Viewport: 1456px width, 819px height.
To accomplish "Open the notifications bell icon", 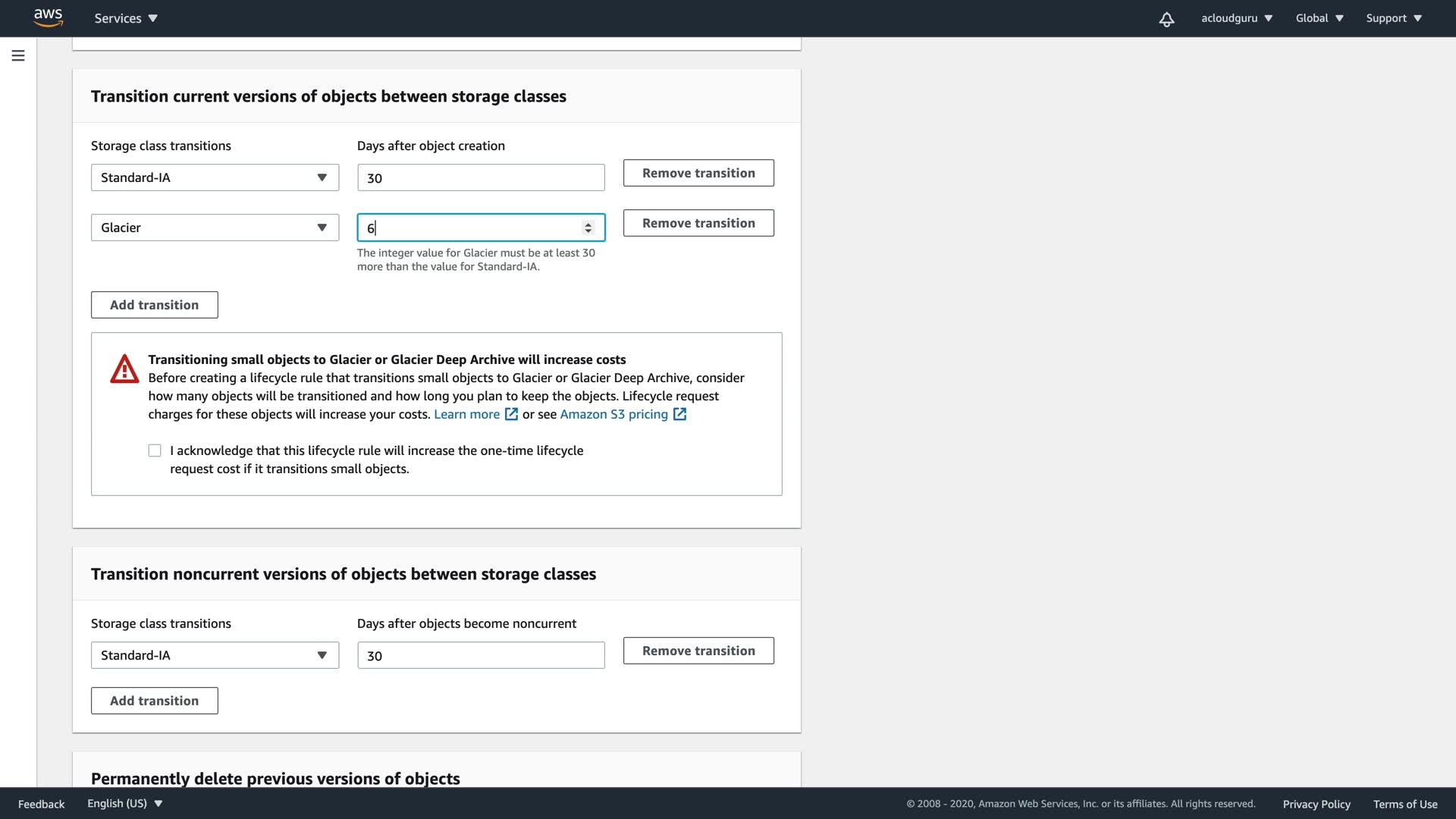I will [1166, 19].
